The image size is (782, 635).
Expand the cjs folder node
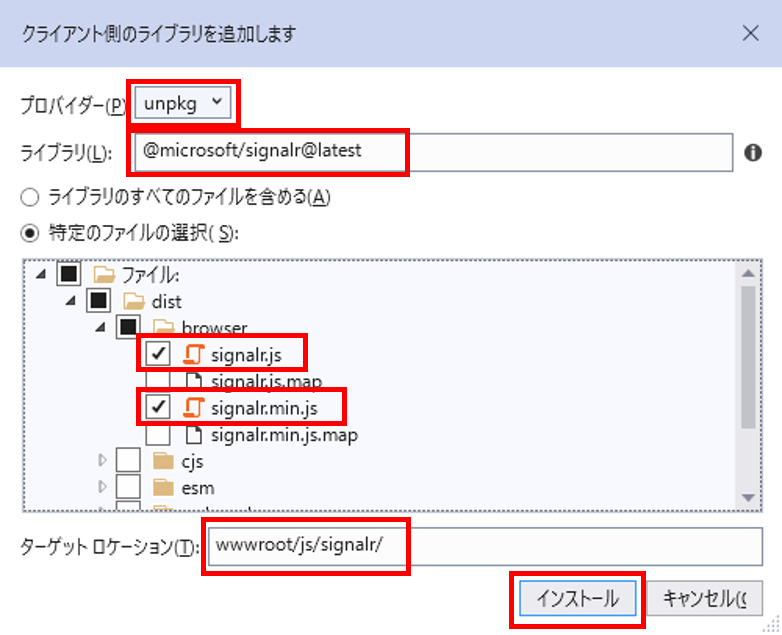102,461
